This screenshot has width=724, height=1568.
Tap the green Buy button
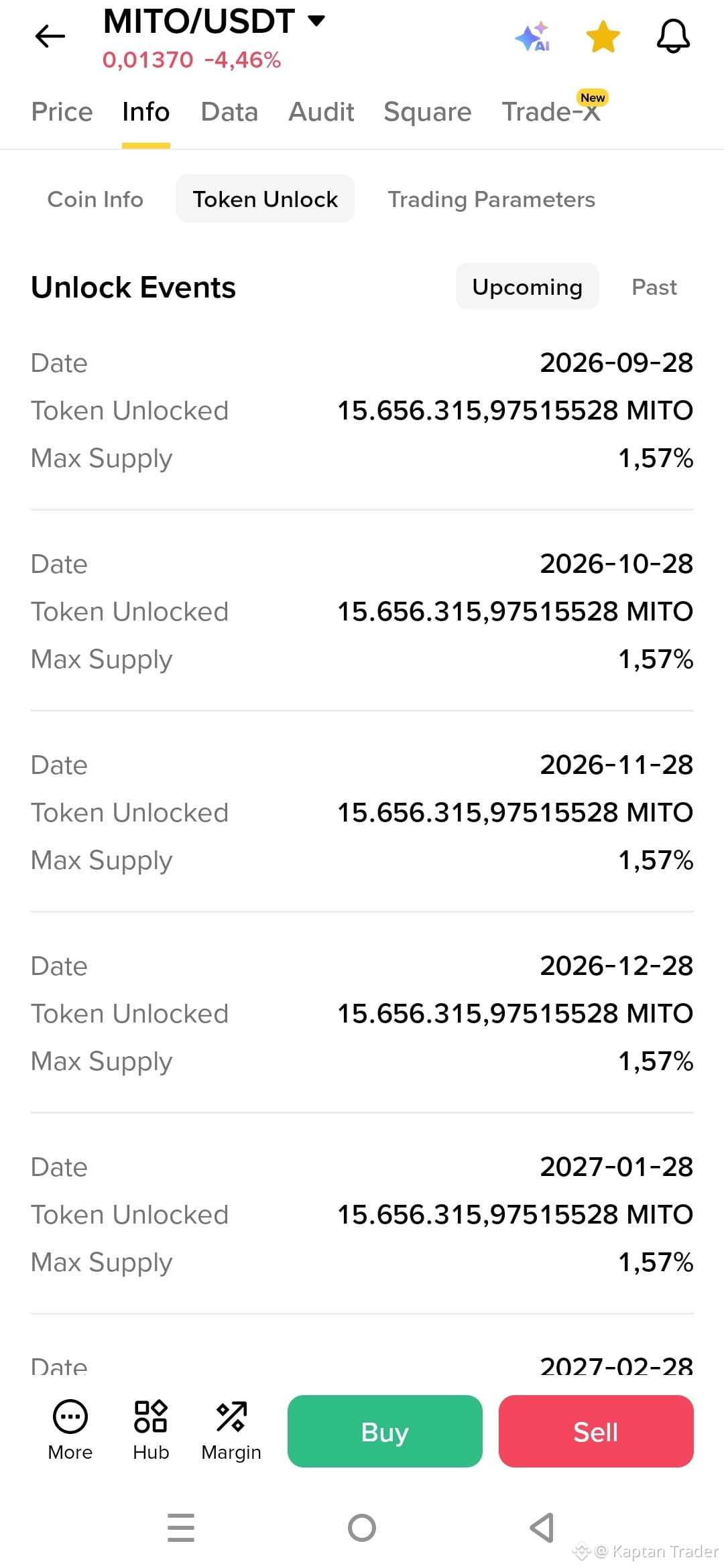click(385, 1431)
